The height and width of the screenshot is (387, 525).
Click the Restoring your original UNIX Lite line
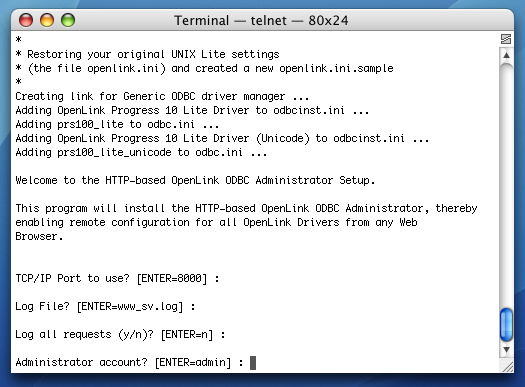point(147,54)
